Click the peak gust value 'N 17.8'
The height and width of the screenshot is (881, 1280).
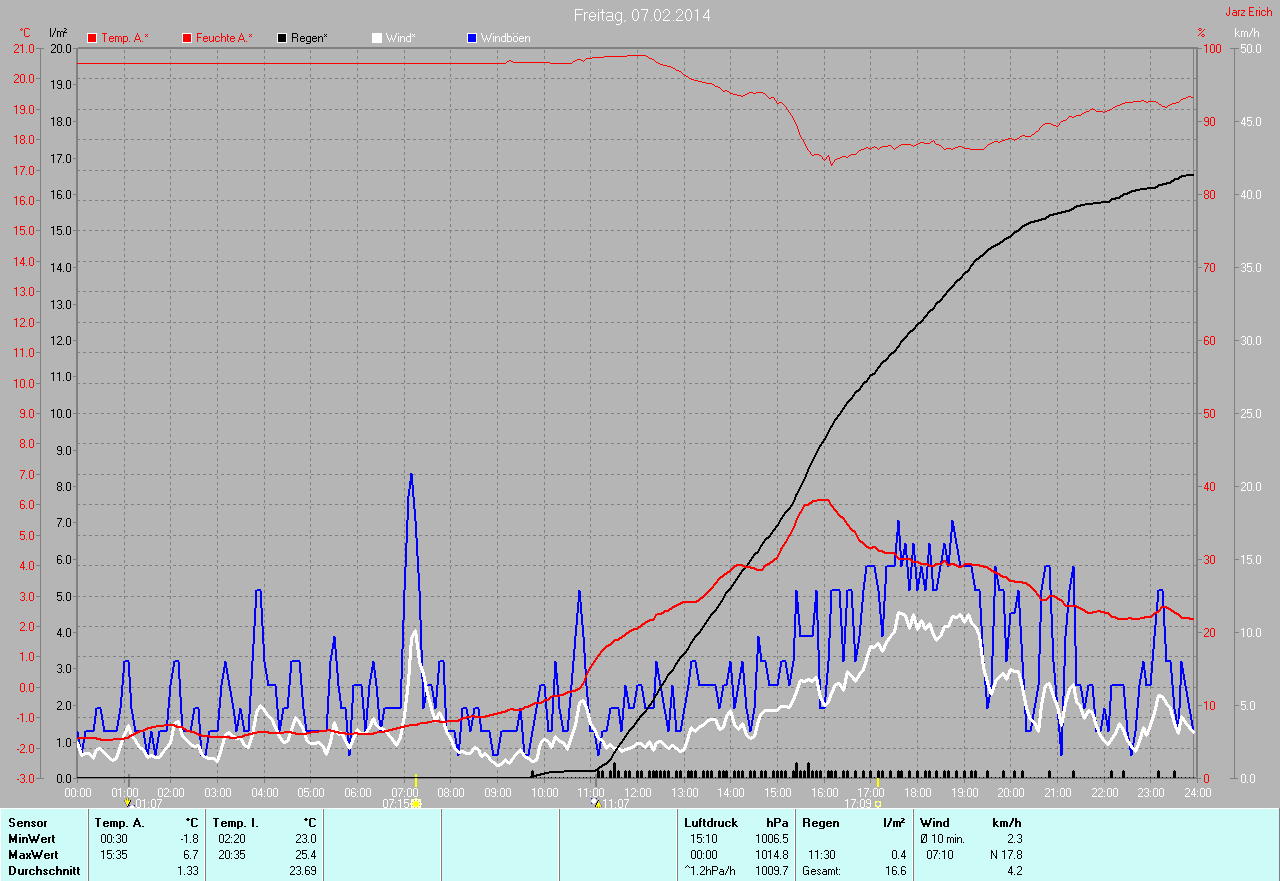point(1006,855)
